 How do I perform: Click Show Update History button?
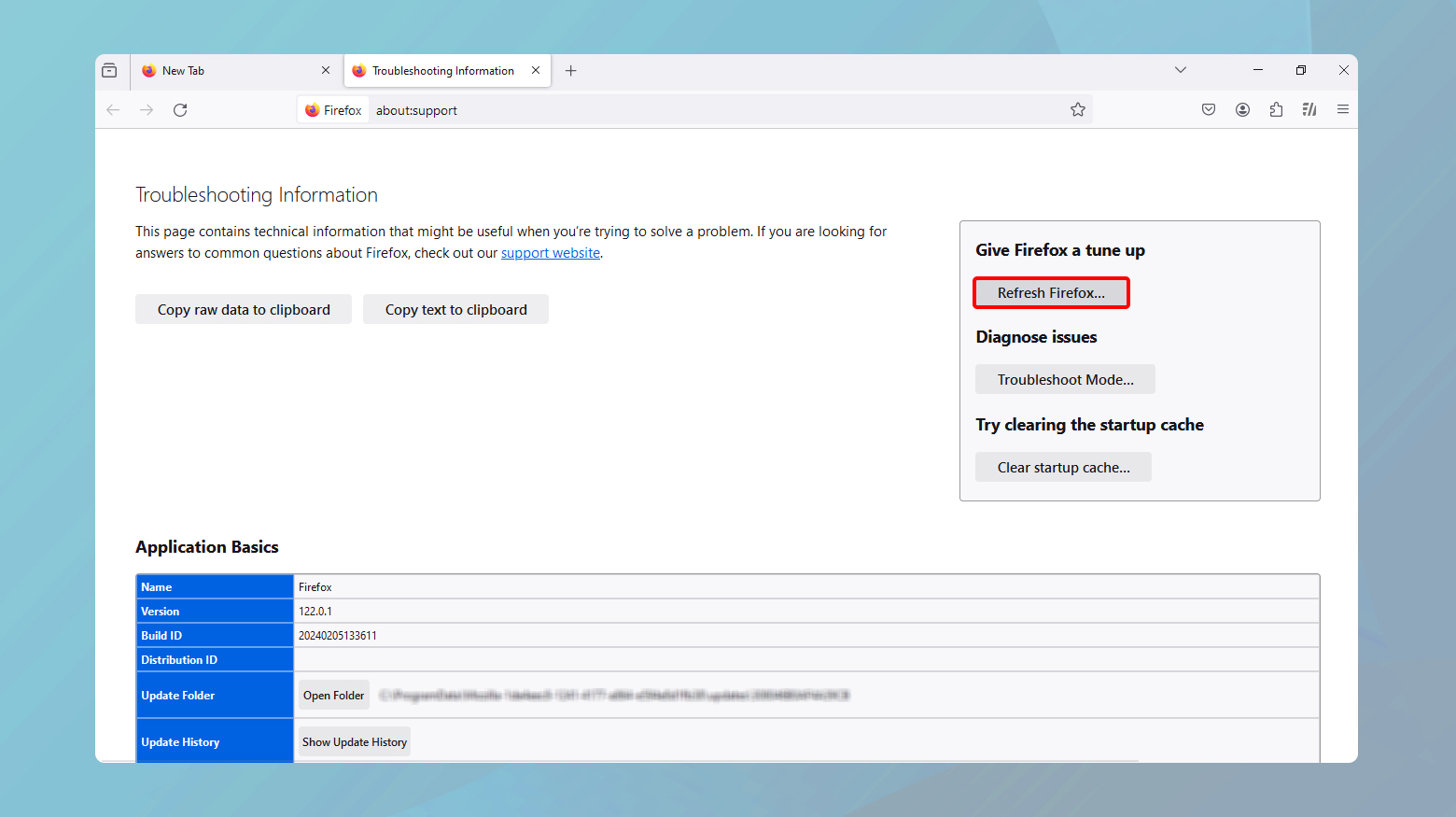(355, 742)
